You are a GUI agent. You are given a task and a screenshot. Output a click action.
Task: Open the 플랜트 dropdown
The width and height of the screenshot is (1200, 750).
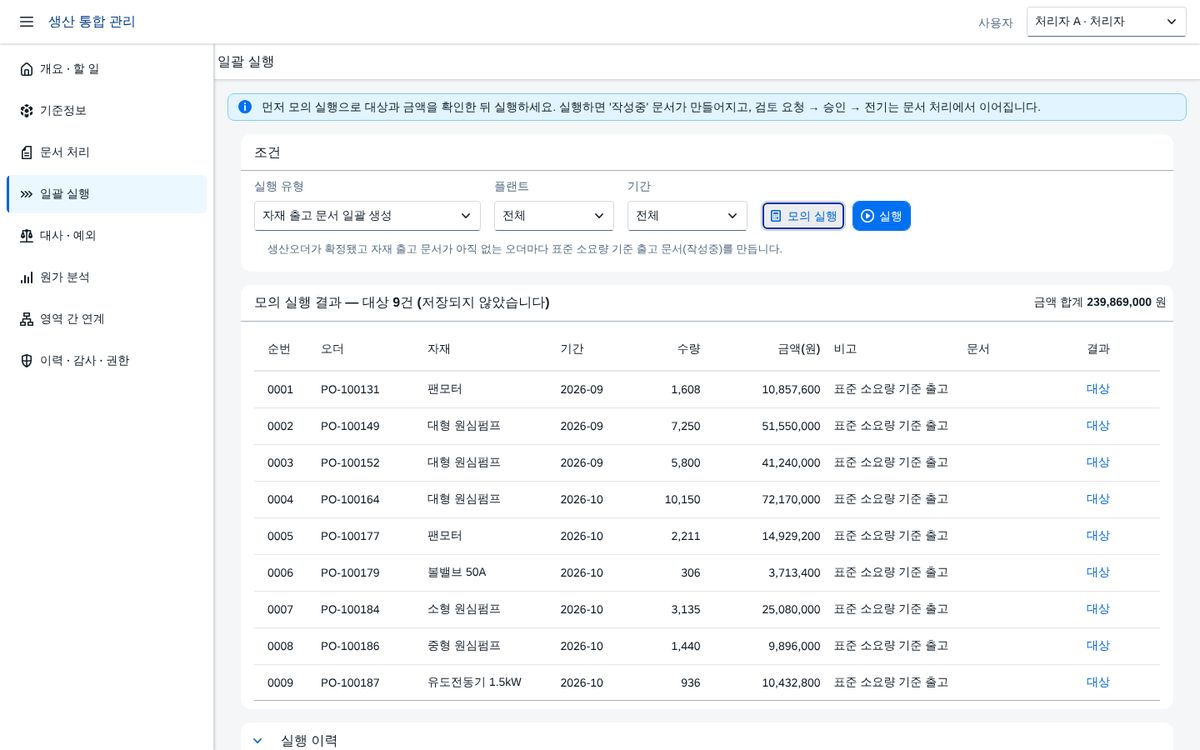point(554,216)
